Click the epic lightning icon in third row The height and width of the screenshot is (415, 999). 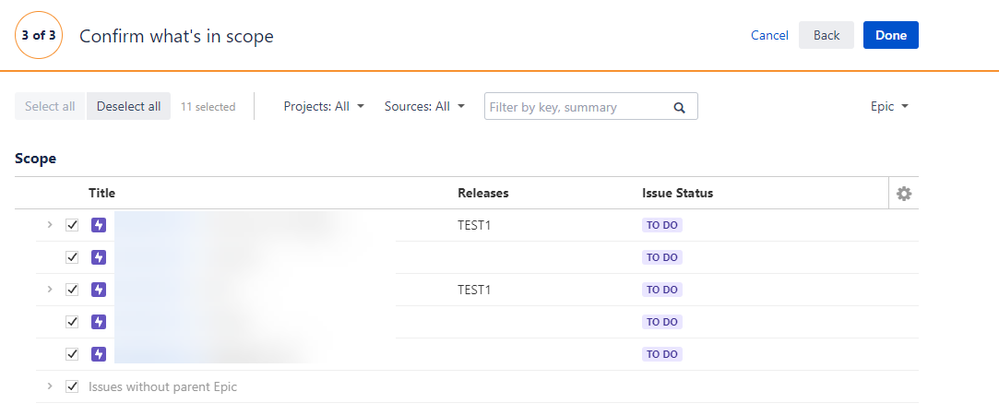pyautogui.click(x=98, y=289)
